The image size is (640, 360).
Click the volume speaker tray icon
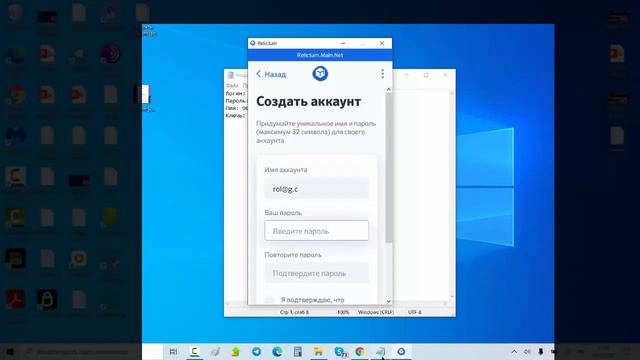(527, 351)
